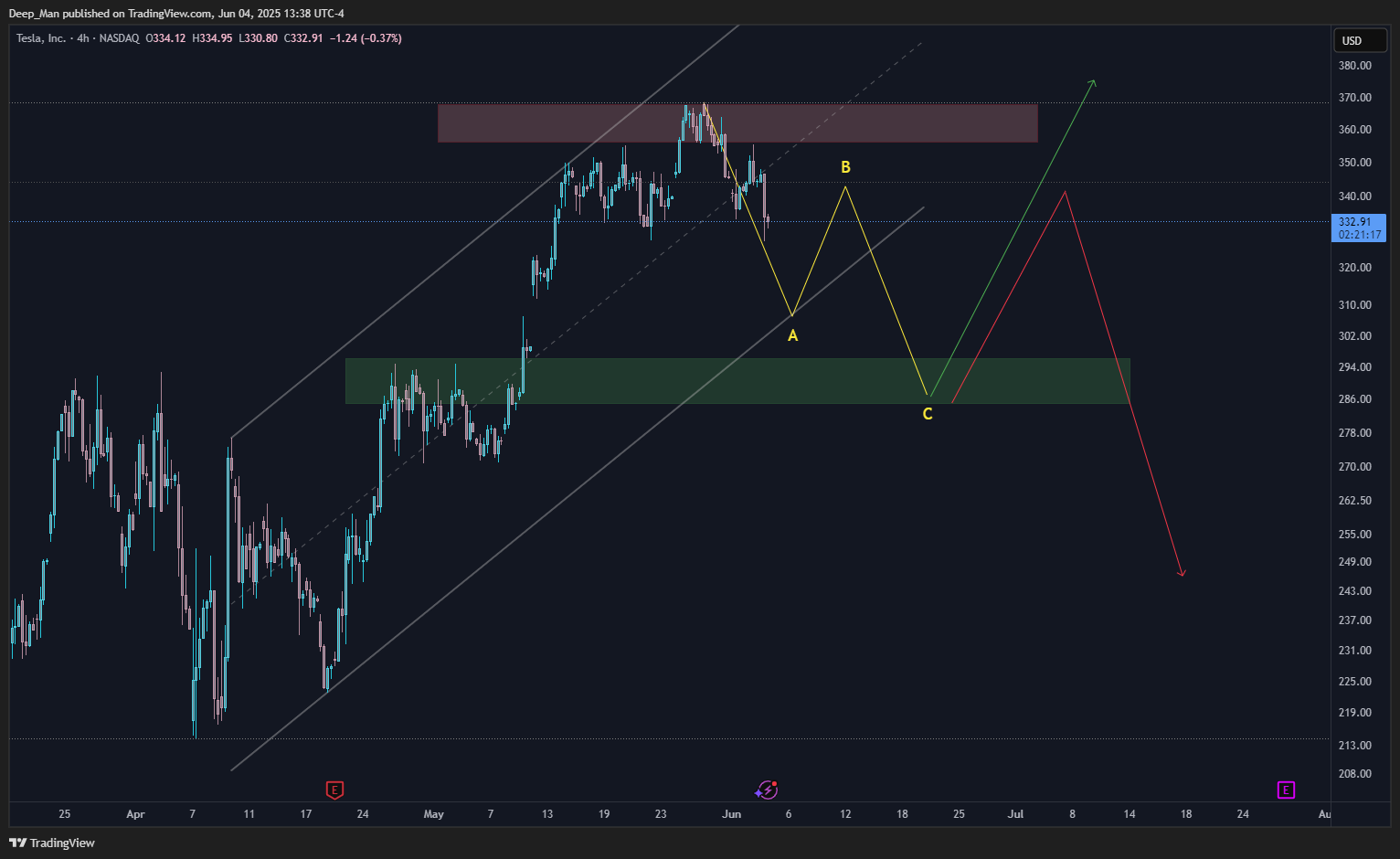Click the red earnings E marker

click(x=335, y=790)
